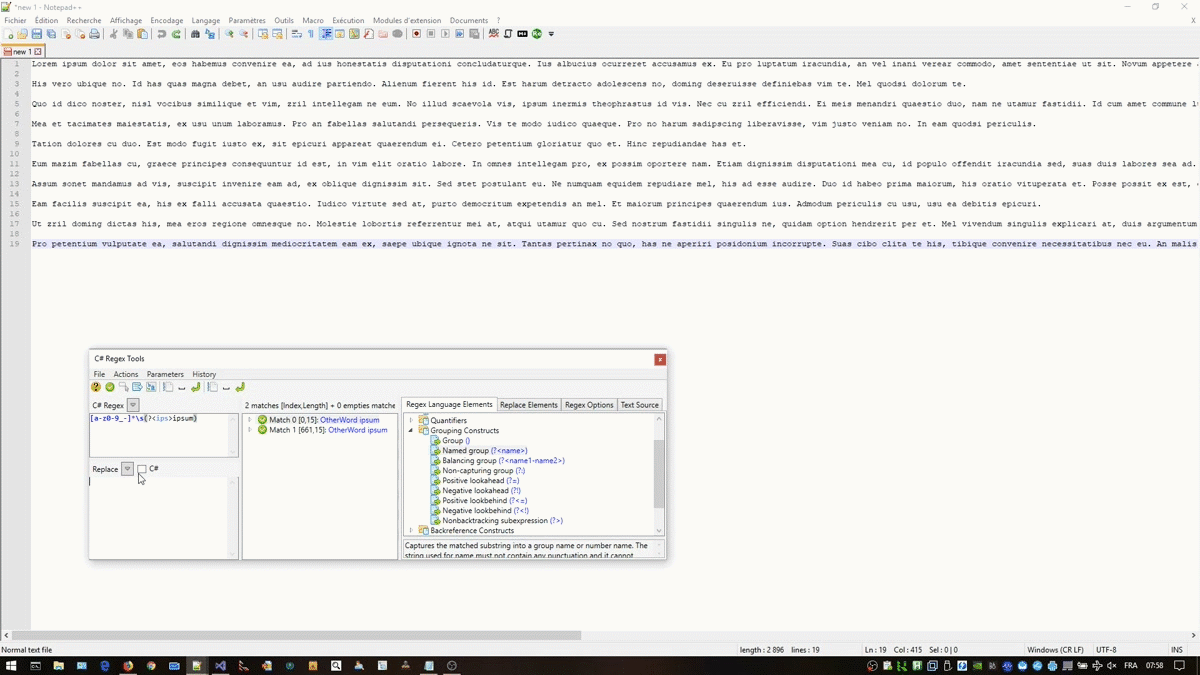
Task: Click the editor's horizontal scrollbar thumb
Action: tap(296, 635)
